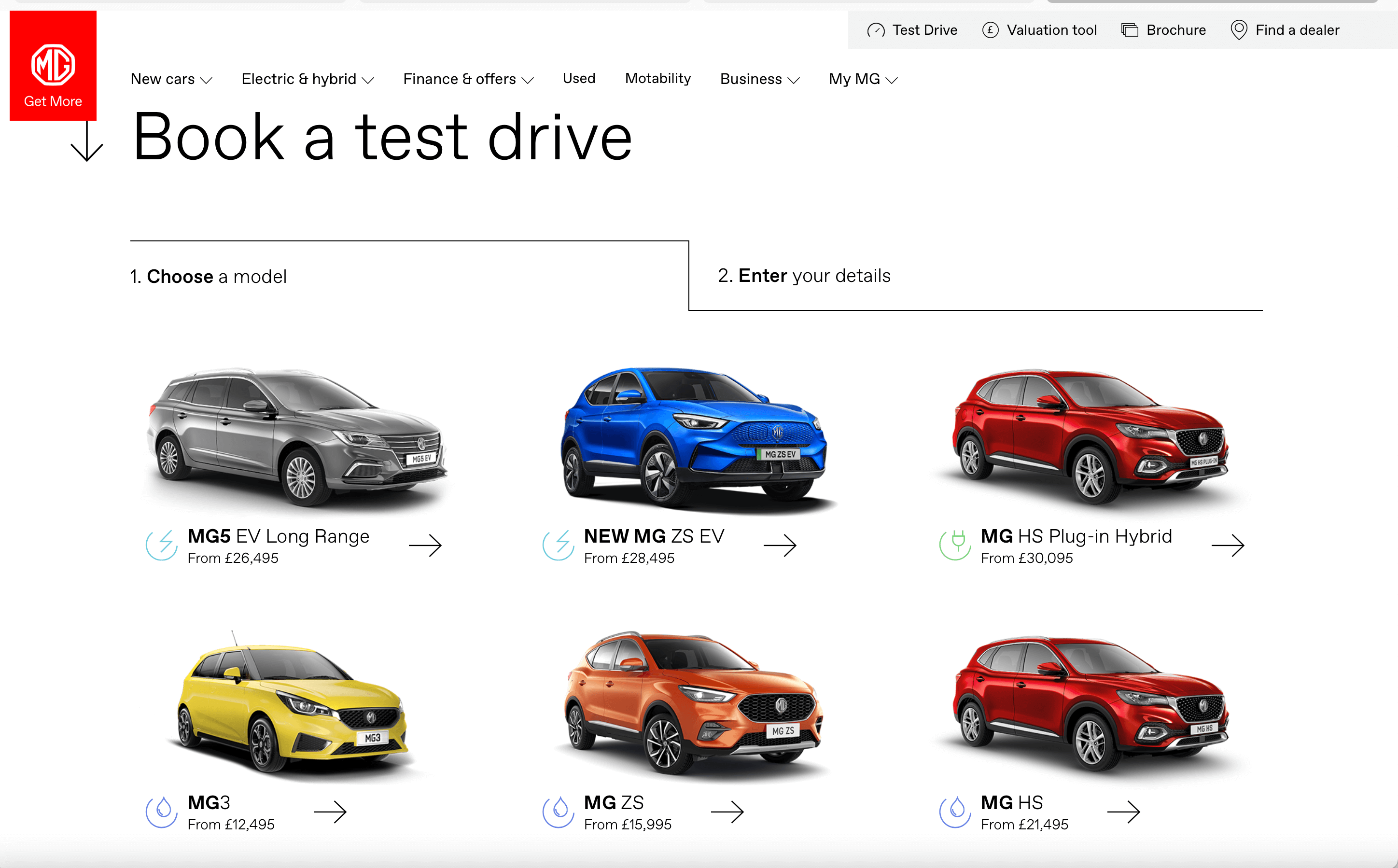
Task: Open the Valuation tool link
Action: 1039,30
